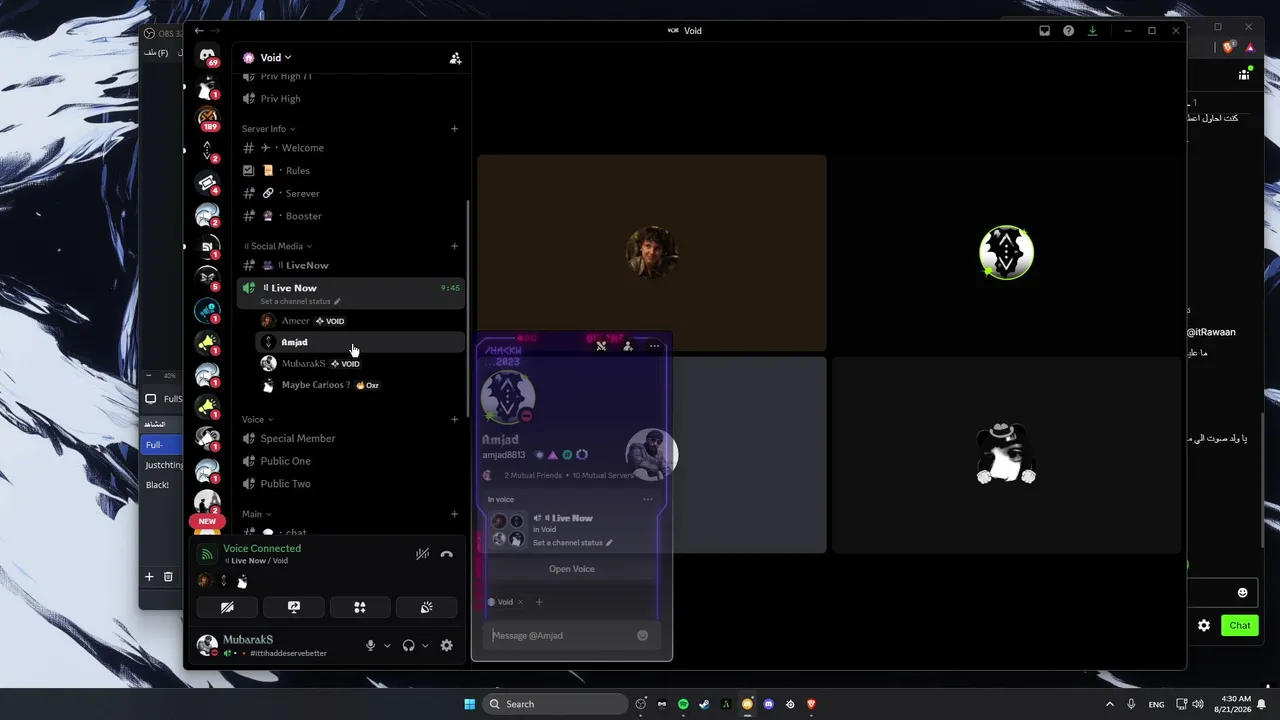Show hidden system tray icons
Screen dimensions: 1280x720
tap(1109, 704)
